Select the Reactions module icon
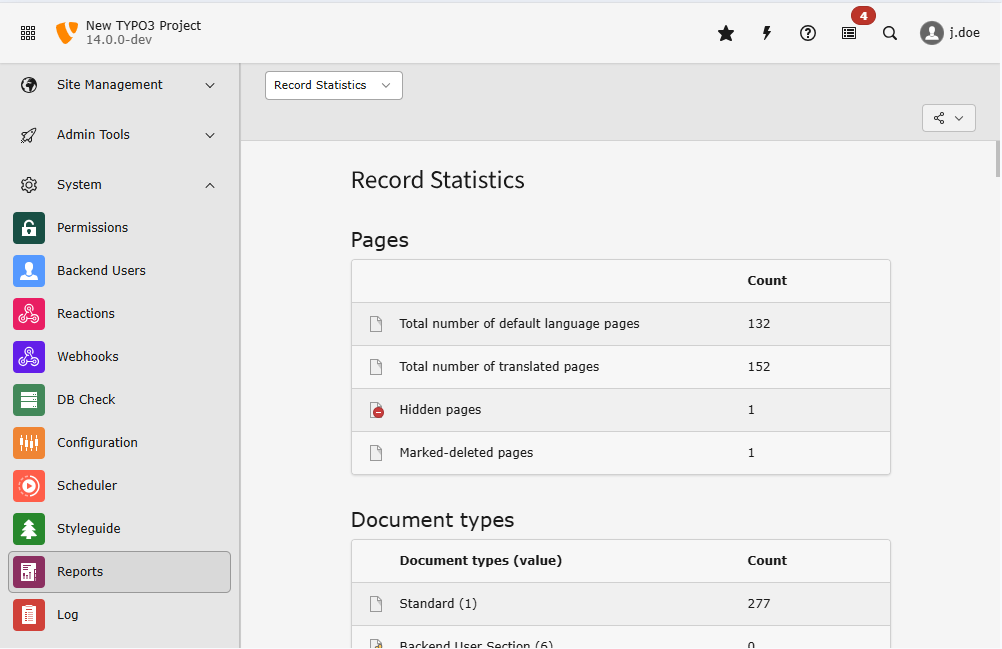Screen dimensions: 1002x649 coord(29,313)
